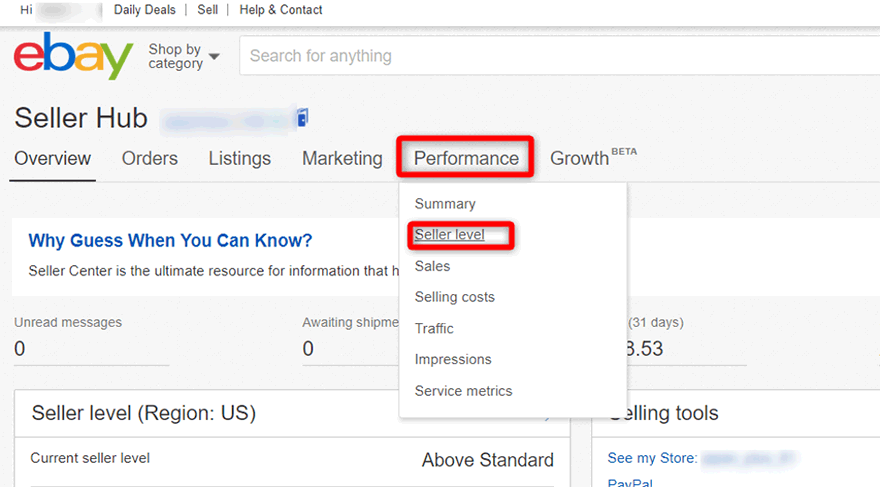This screenshot has height=487, width=880.
Task: Select Traffic in Performance menu
Action: (434, 328)
